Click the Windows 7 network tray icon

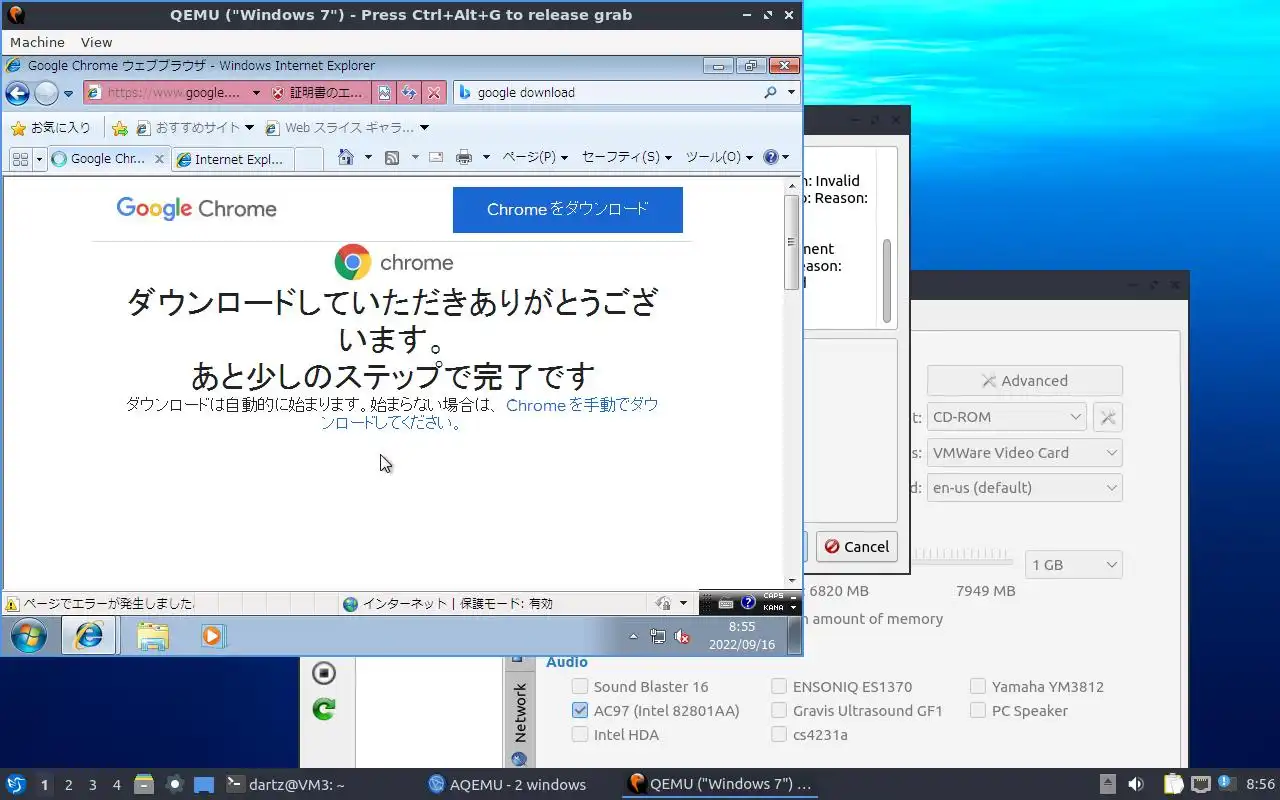coord(658,636)
